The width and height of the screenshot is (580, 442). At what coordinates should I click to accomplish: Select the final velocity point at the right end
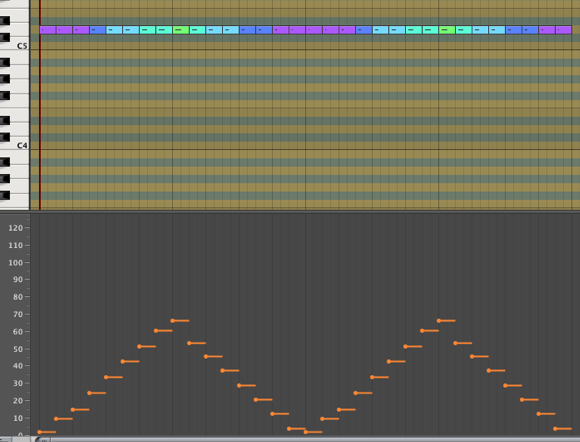click(555, 429)
